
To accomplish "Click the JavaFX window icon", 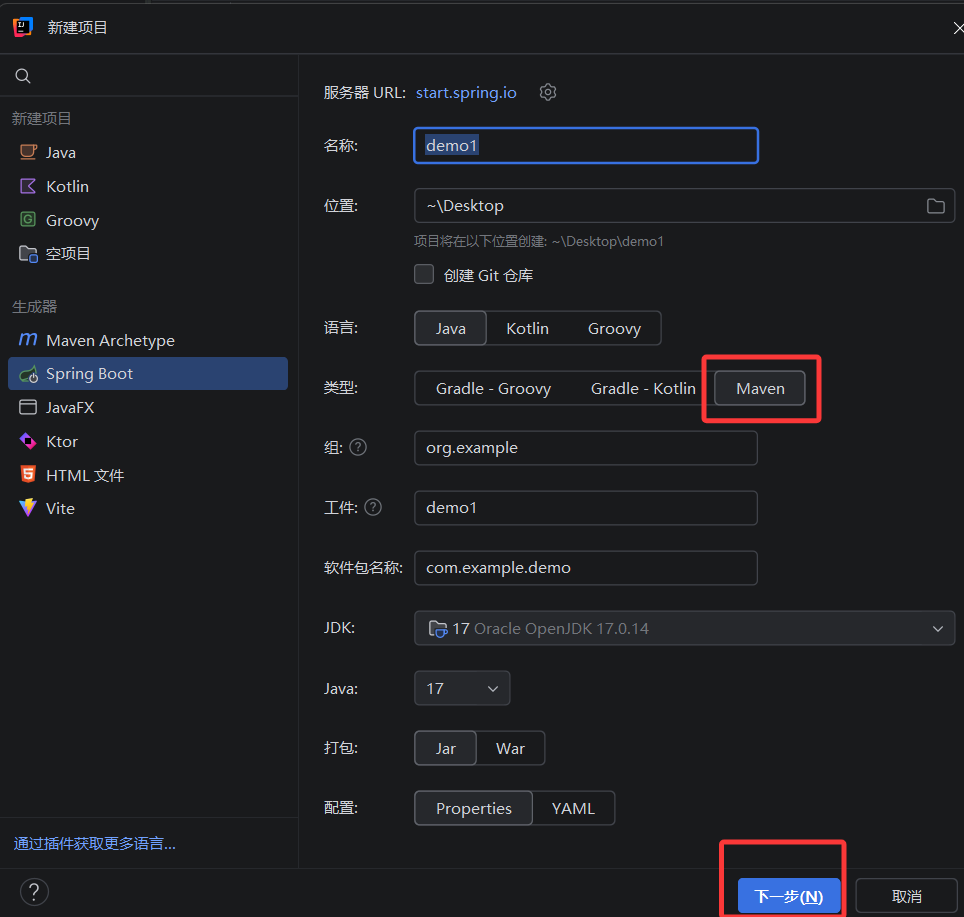I will tap(28, 407).
